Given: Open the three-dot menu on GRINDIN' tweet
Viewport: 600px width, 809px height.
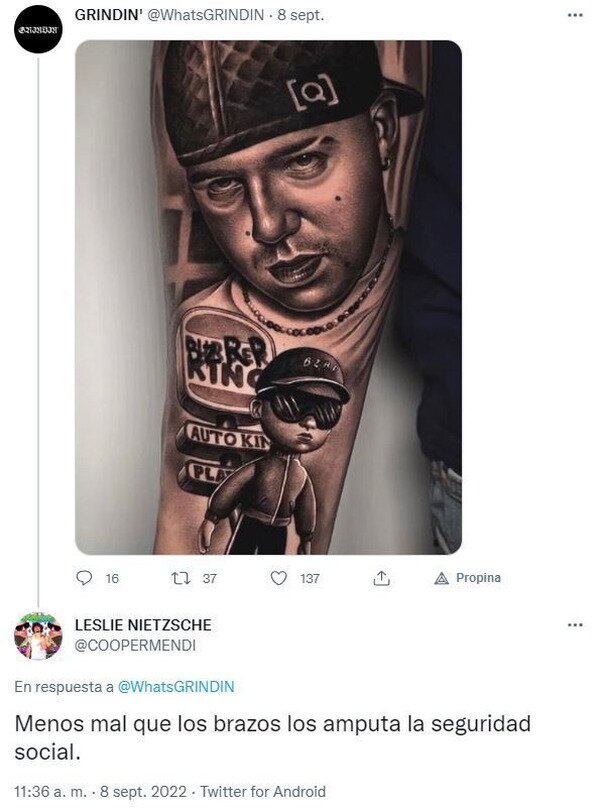Looking at the screenshot, I should (x=574, y=17).
